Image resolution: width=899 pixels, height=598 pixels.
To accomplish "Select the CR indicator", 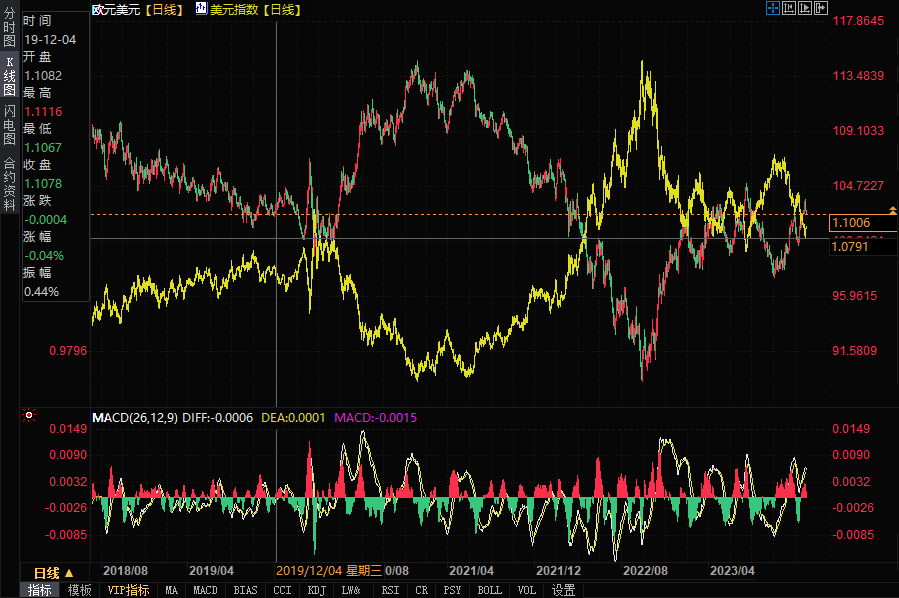I will pyautogui.click(x=421, y=590).
